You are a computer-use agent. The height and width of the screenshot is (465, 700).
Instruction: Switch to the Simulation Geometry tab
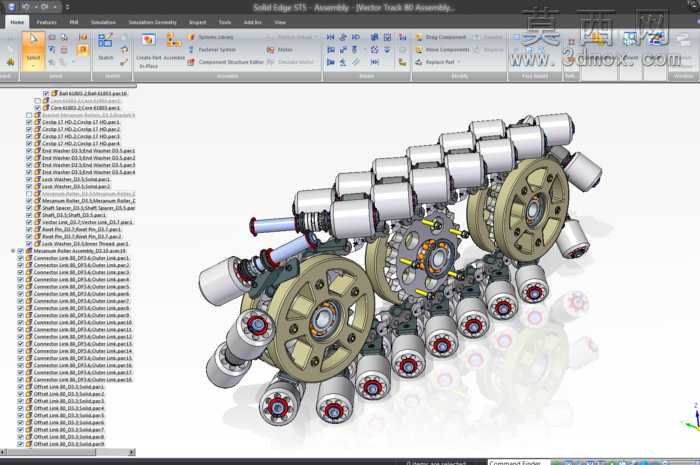pos(152,22)
